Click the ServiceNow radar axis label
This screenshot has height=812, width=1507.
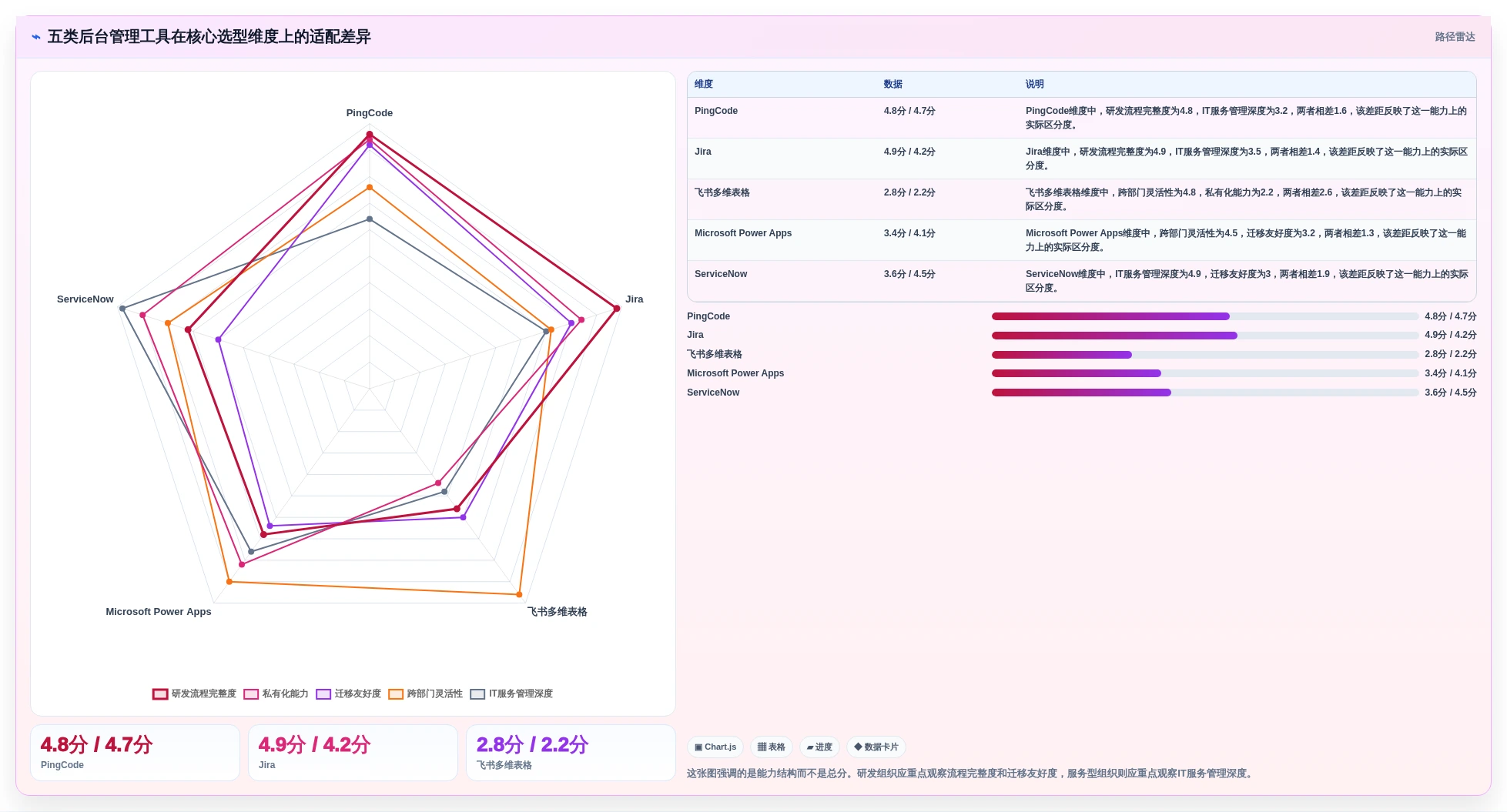[85, 299]
